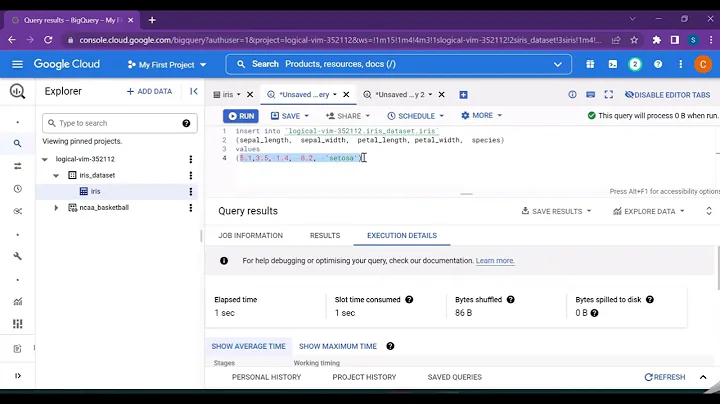Activate Cloud Shell terminal icon
720x404 pixels.
[613, 64]
